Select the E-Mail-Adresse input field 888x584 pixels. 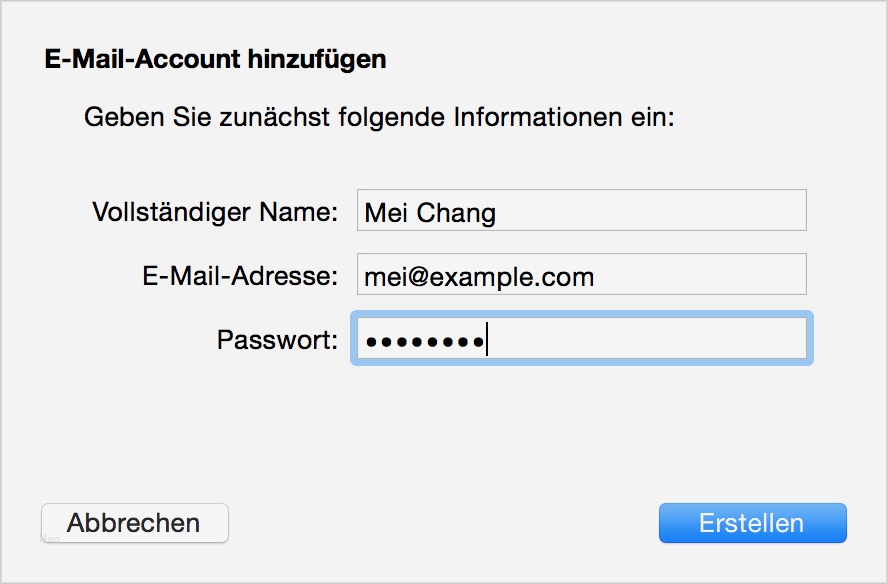(580, 274)
